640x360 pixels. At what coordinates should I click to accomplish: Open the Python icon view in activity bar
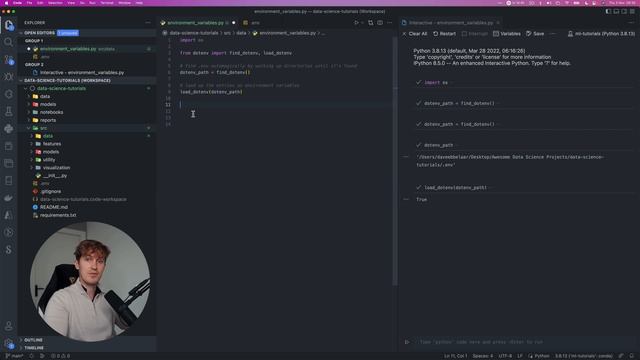9,129
